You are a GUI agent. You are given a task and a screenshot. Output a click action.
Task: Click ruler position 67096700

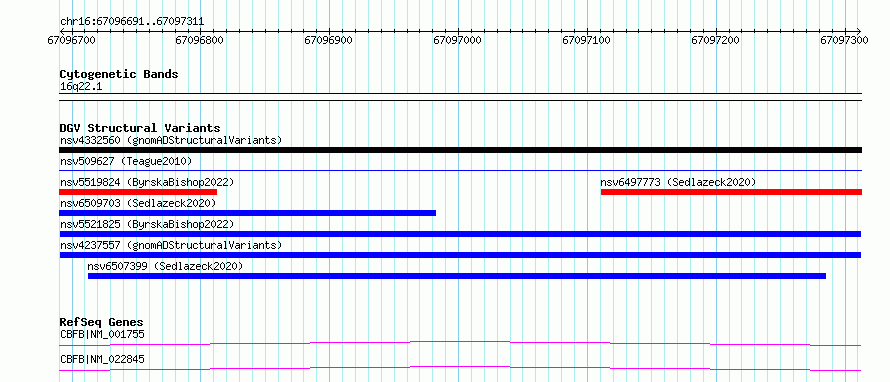coord(71,40)
